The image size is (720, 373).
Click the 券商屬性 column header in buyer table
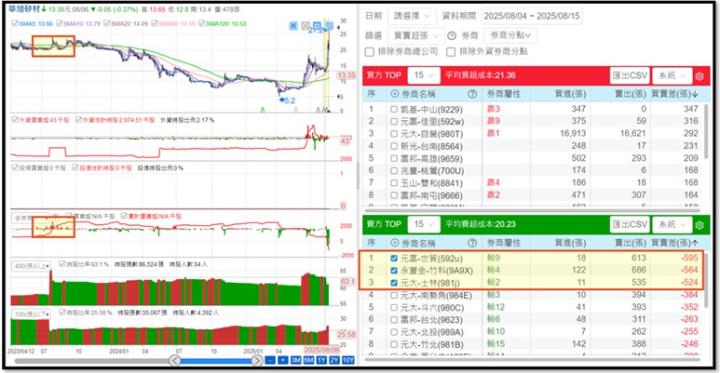(504, 95)
